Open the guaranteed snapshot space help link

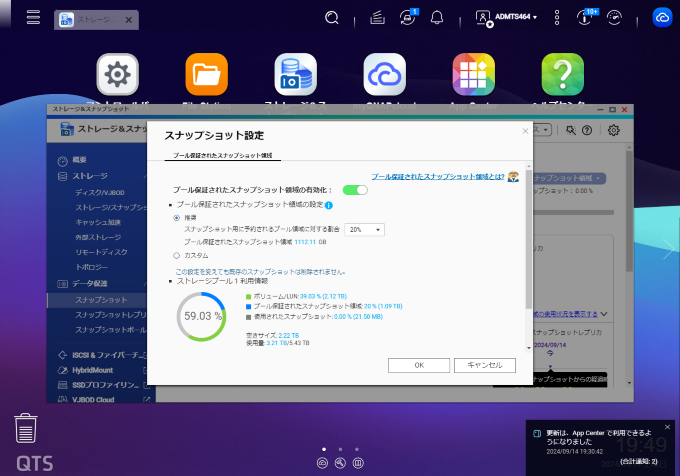(x=438, y=176)
